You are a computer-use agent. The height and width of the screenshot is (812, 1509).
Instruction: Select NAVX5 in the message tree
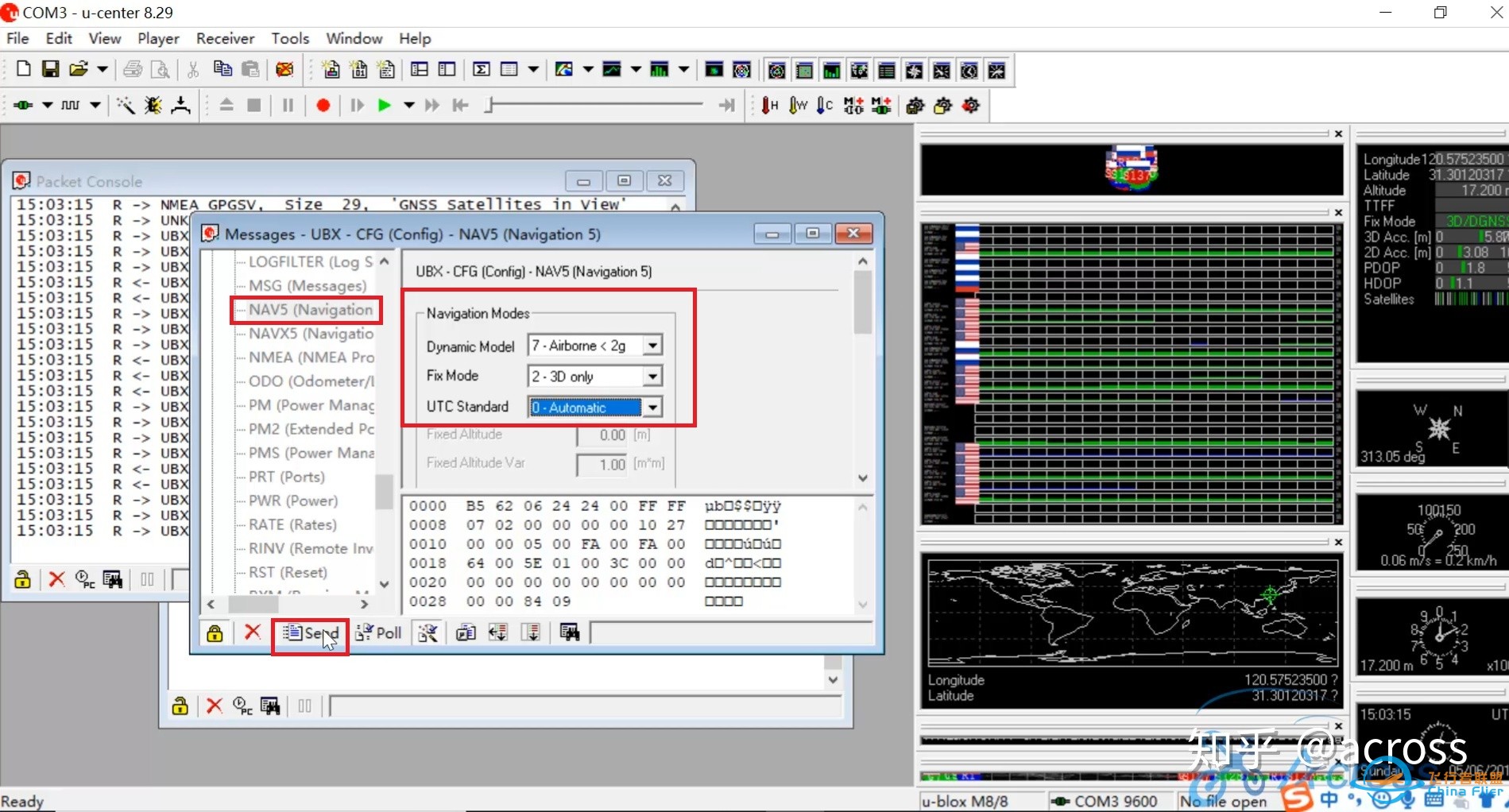coord(311,334)
